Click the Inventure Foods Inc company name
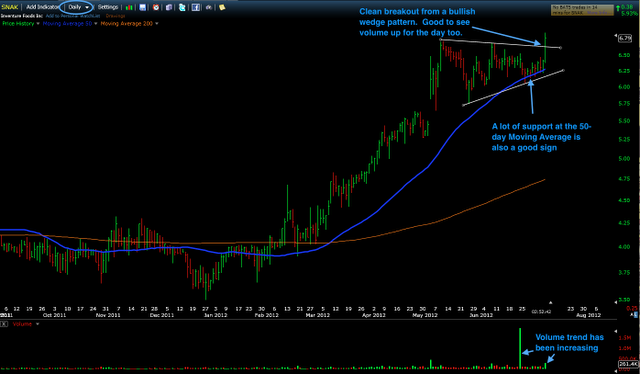Image resolution: width=640 pixels, height=374 pixels. click(x=22, y=16)
